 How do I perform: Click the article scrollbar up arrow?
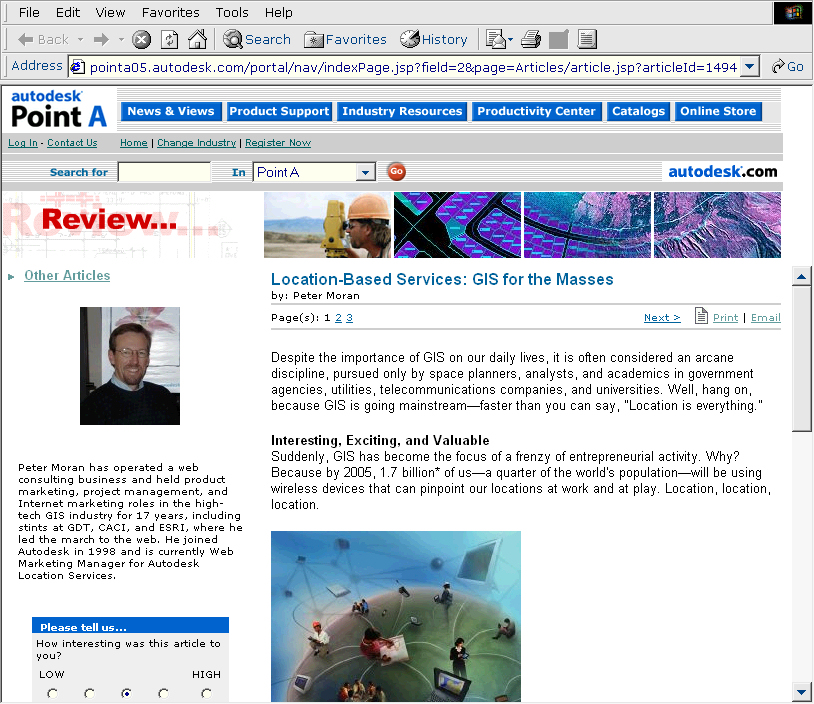[802, 277]
